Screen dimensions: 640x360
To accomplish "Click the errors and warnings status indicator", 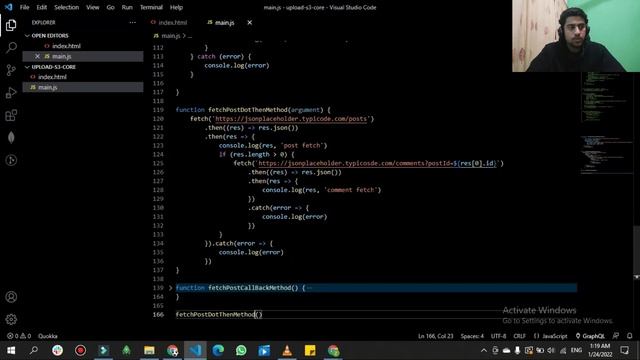I will pos(19,336).
